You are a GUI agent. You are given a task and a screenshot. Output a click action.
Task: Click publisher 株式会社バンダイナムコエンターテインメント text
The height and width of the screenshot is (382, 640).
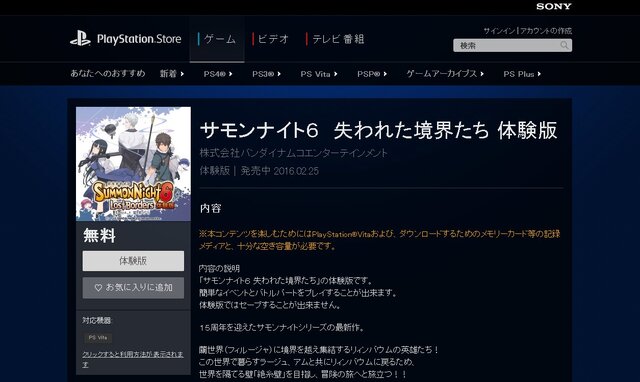pyautogui.click(x=293, y=153)
